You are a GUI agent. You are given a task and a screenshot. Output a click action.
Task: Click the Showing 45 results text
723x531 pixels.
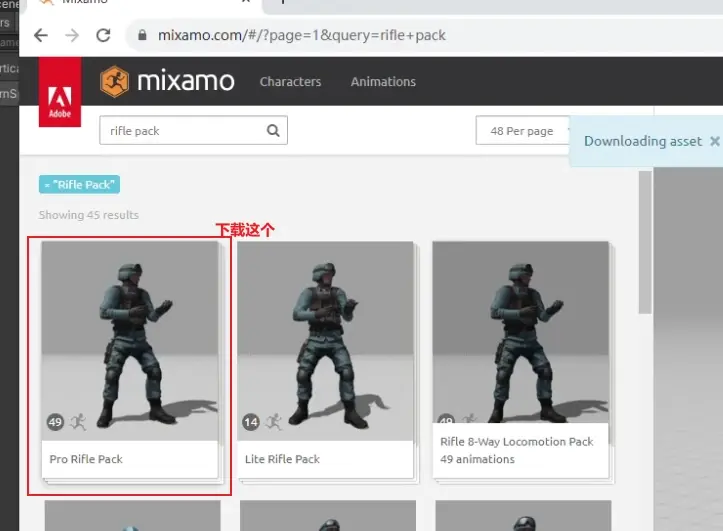click(x=89, y=215)
